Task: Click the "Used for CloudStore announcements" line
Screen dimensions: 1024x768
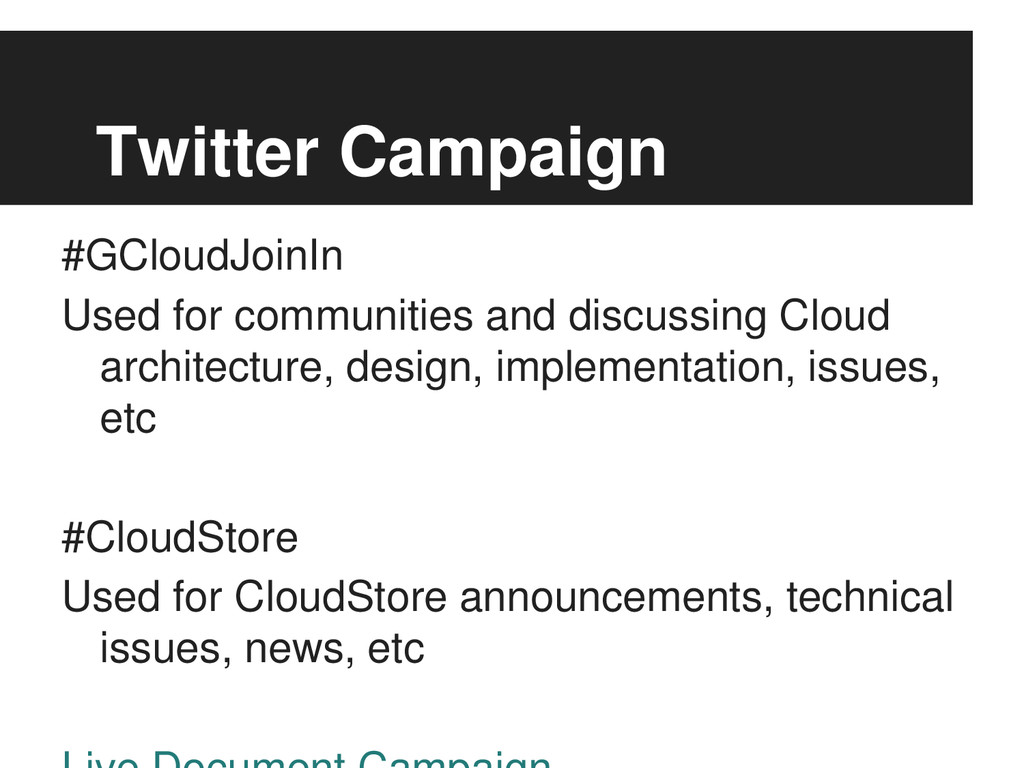Action: click(508, 597)
